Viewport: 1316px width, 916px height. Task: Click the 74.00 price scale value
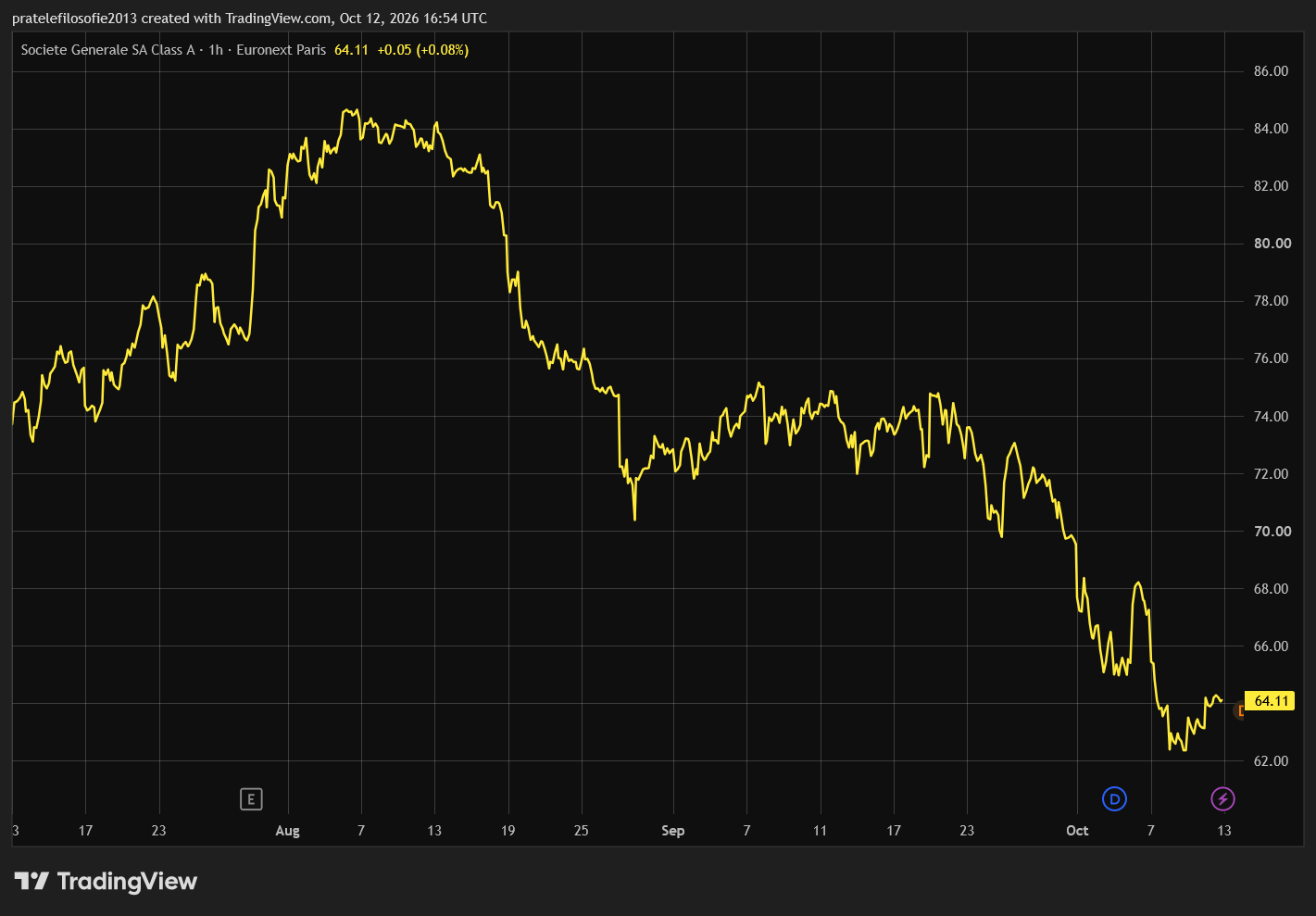[1271, 417]
